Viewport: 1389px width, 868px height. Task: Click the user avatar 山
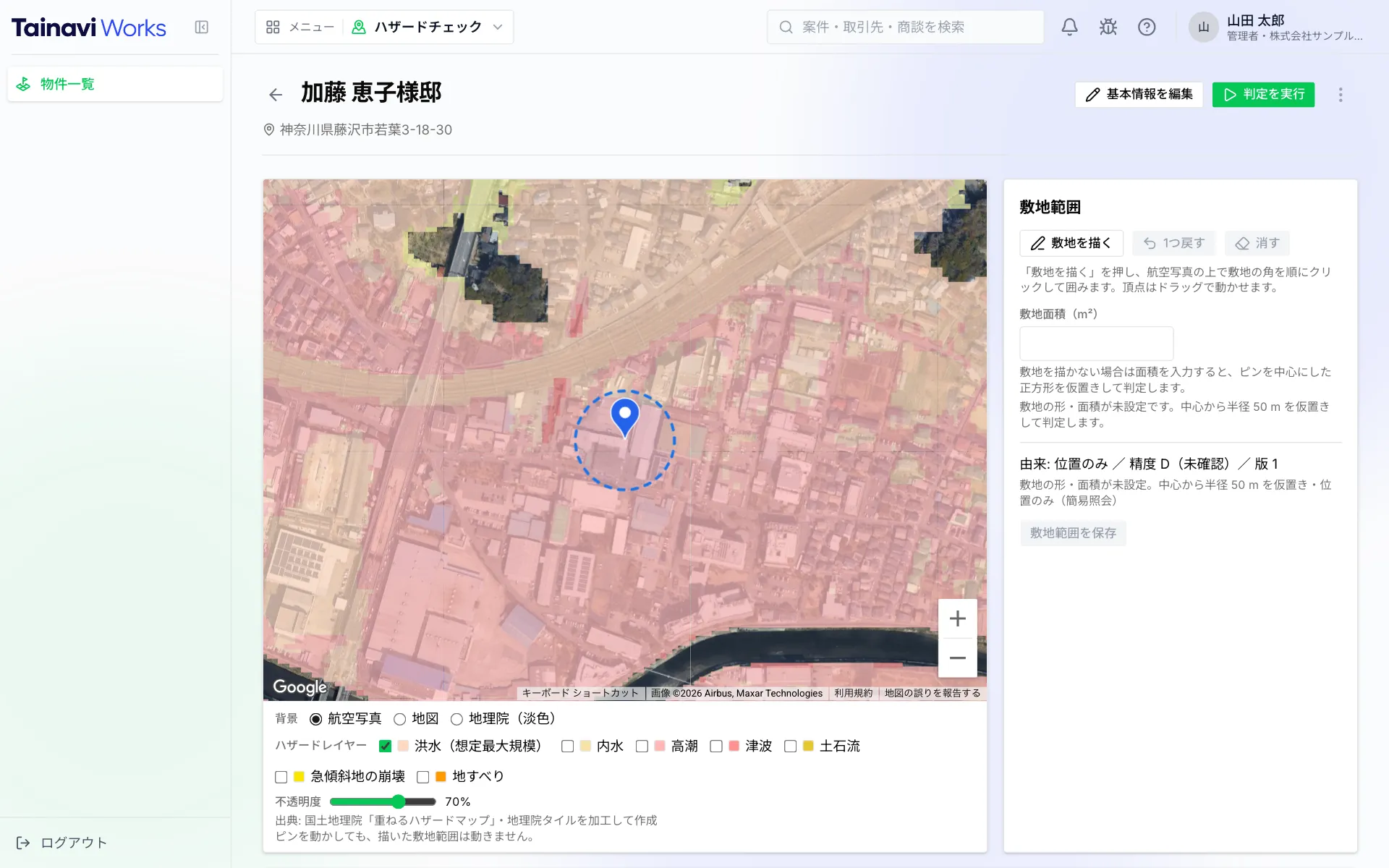point(1203,27)
